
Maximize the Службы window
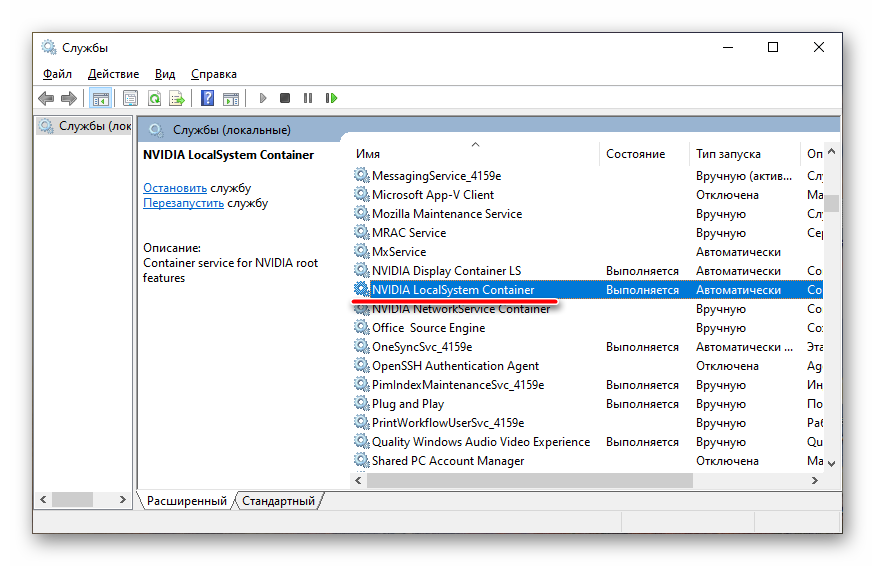click(x=773, y=47)
